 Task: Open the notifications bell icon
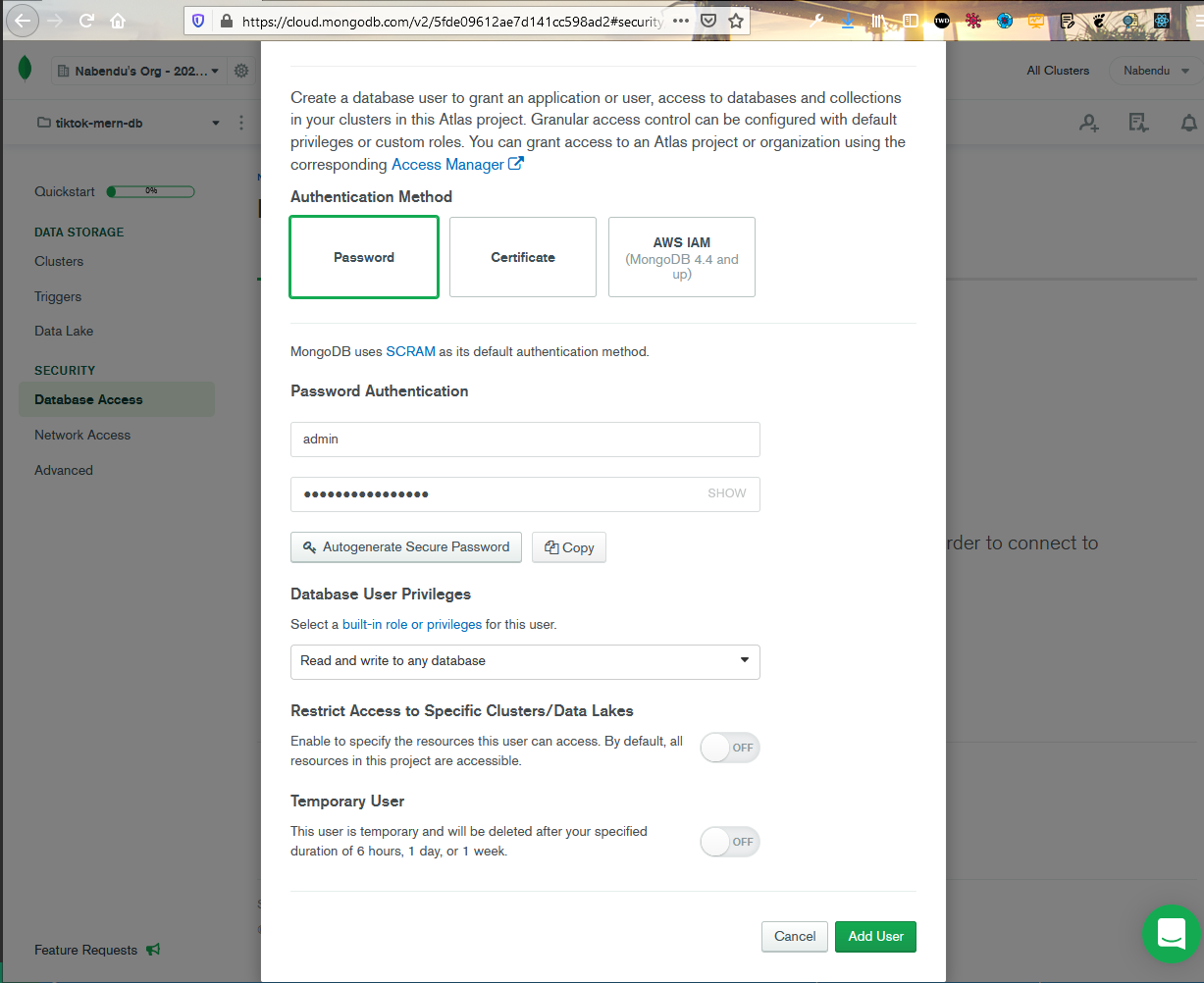click(1188, 123)
